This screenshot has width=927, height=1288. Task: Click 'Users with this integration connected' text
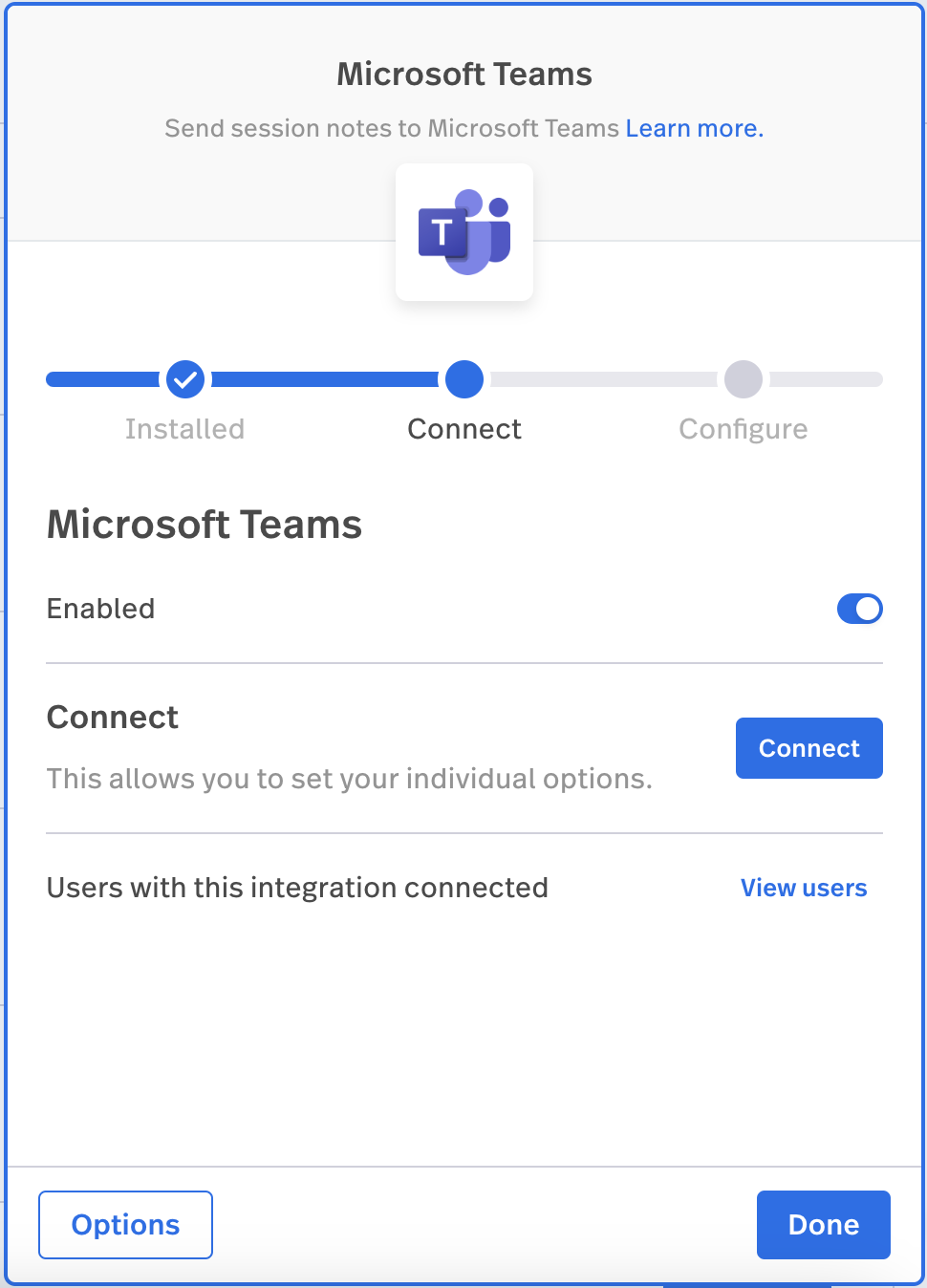[x=297, y=888]
